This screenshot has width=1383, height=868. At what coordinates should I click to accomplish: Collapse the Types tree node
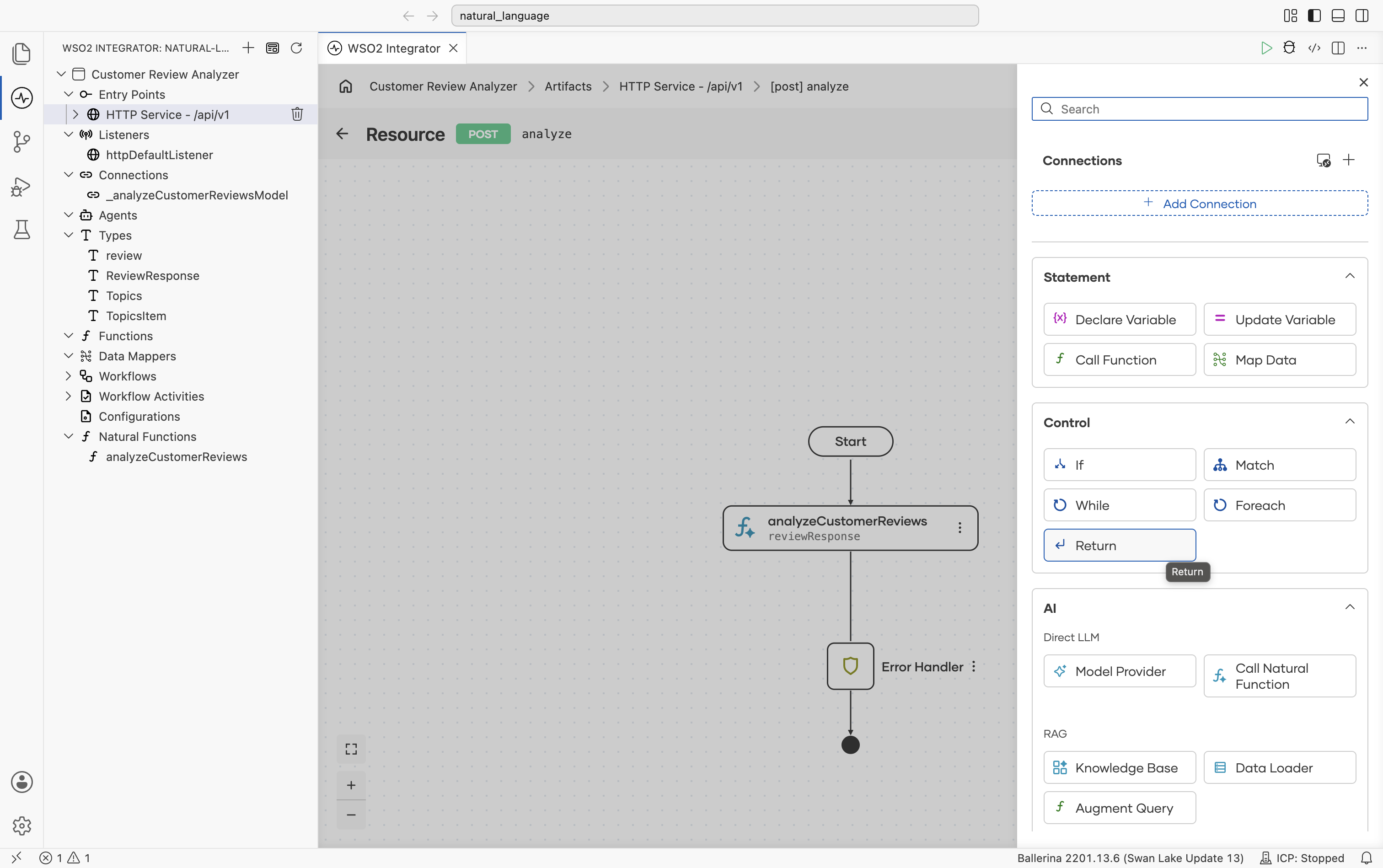tap(68, 235)
